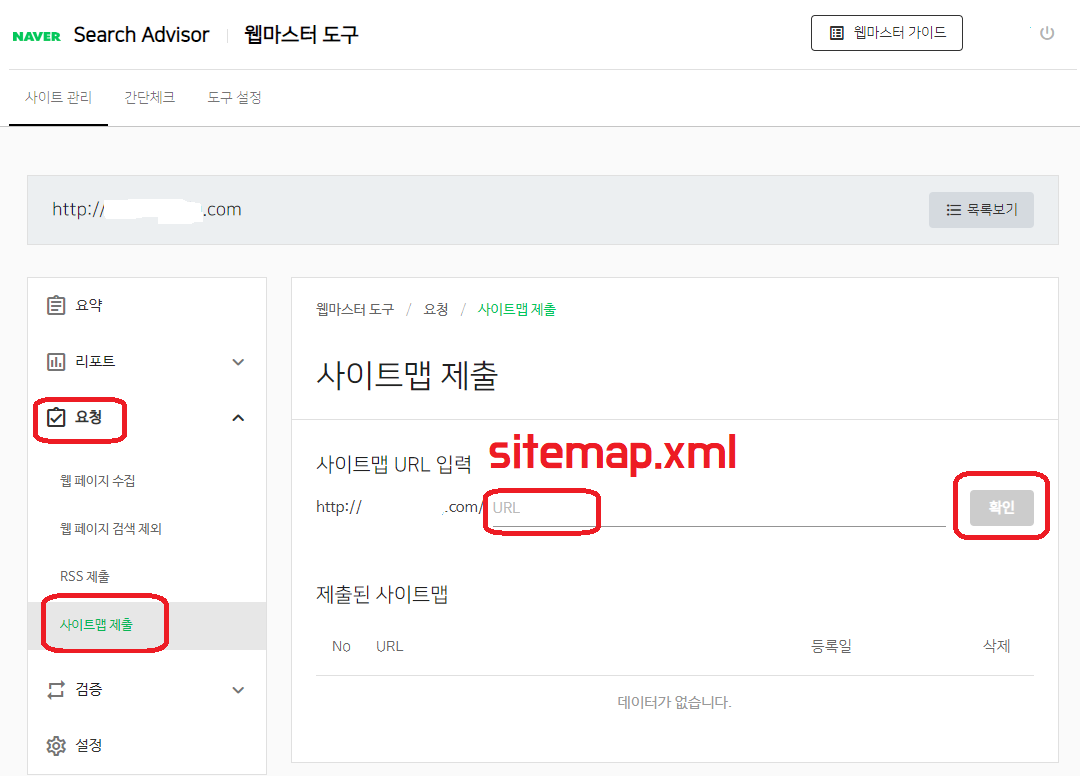1080x776 pixels.
Task: Click the URL column header
Action: coord(389,647)
